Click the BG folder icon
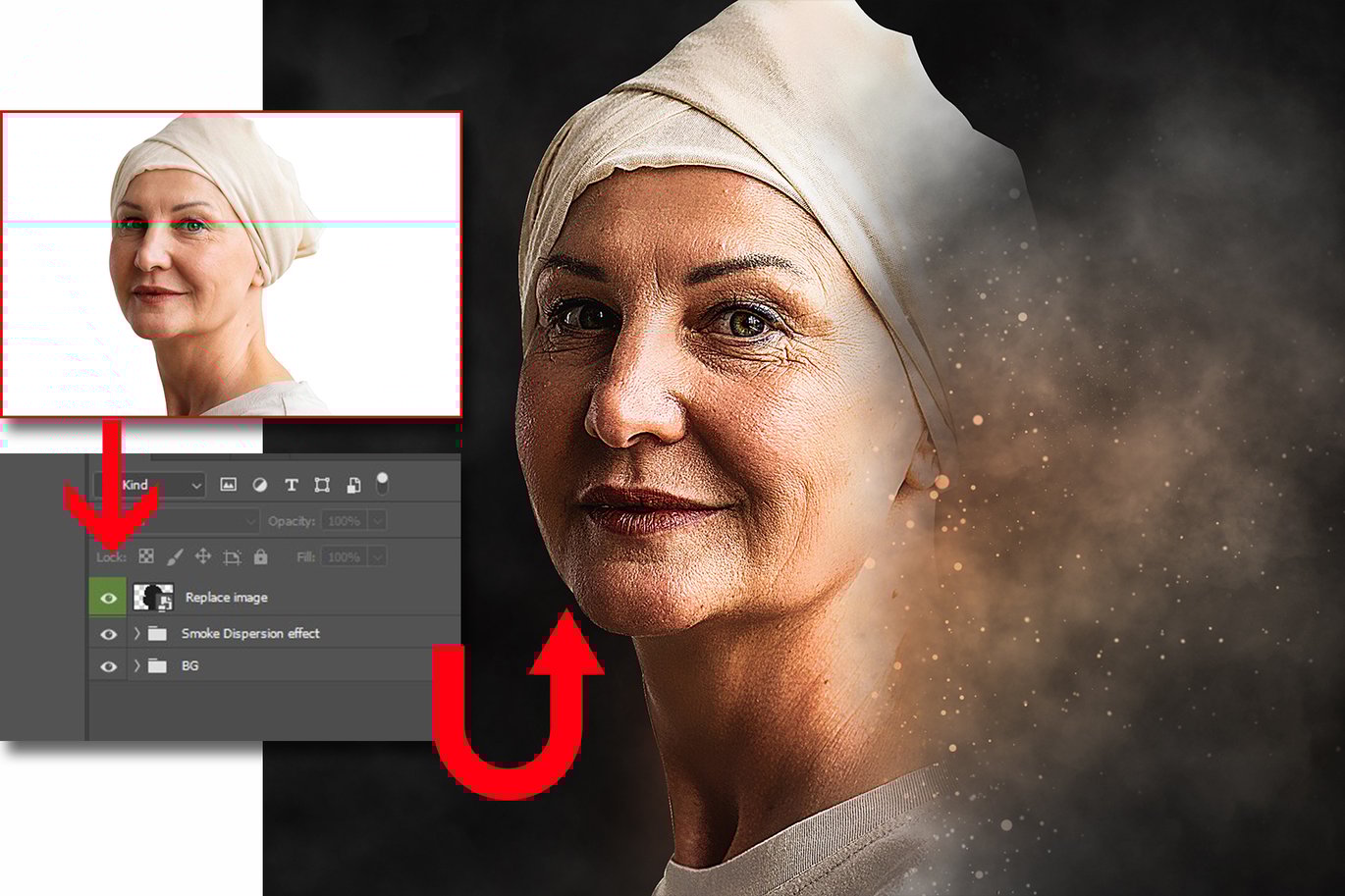This screenshot has width=1345, height=896. [157, 666]
